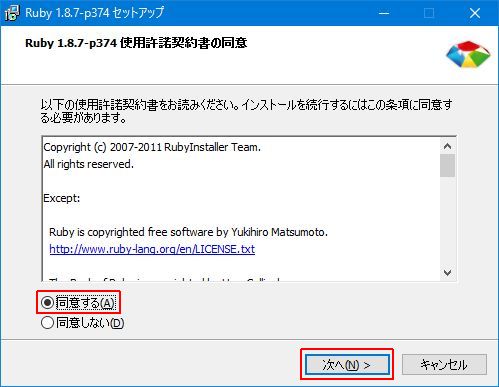Click the 'Ruby 1.8.7-p374 セットアップ' window title
This screenshot has height=387, width=499.
click(95, 13)
